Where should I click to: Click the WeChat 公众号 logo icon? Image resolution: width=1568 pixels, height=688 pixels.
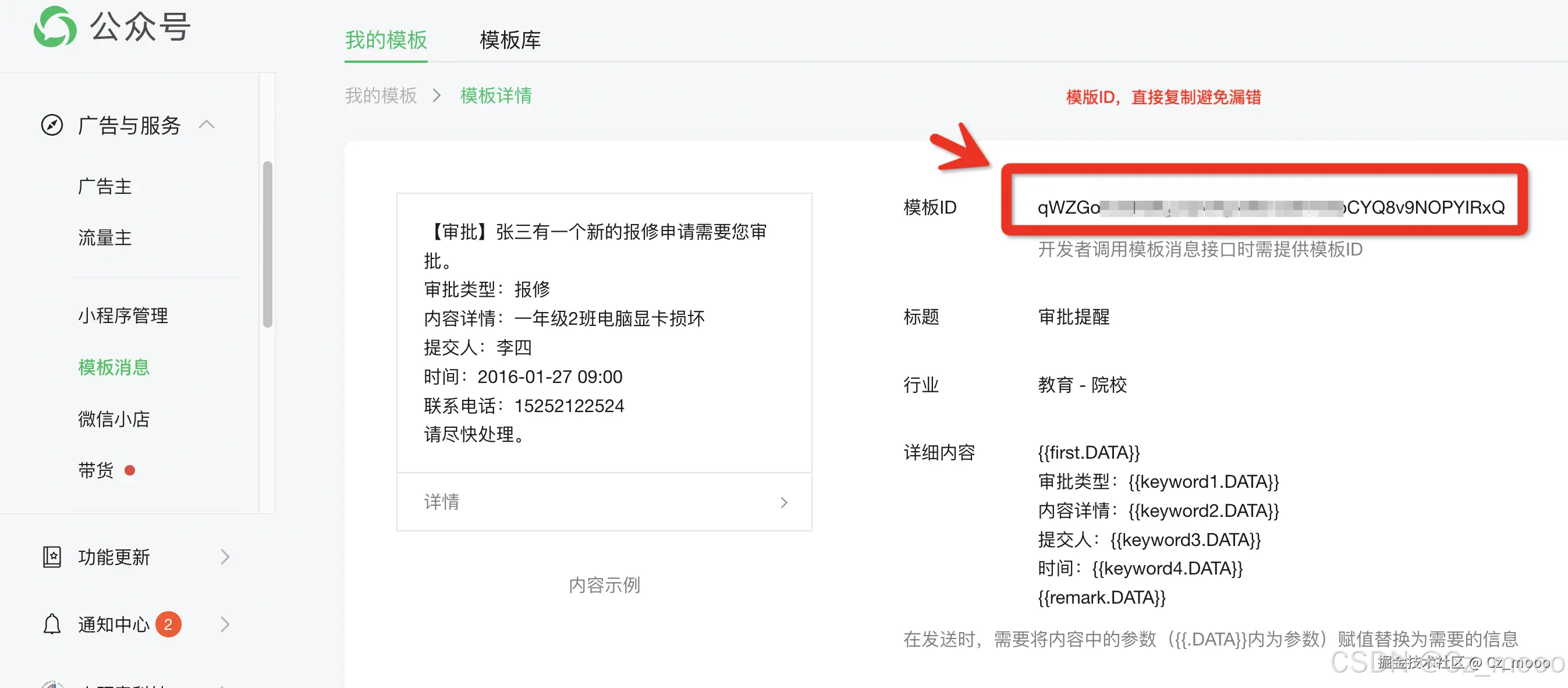click(55, 27)
